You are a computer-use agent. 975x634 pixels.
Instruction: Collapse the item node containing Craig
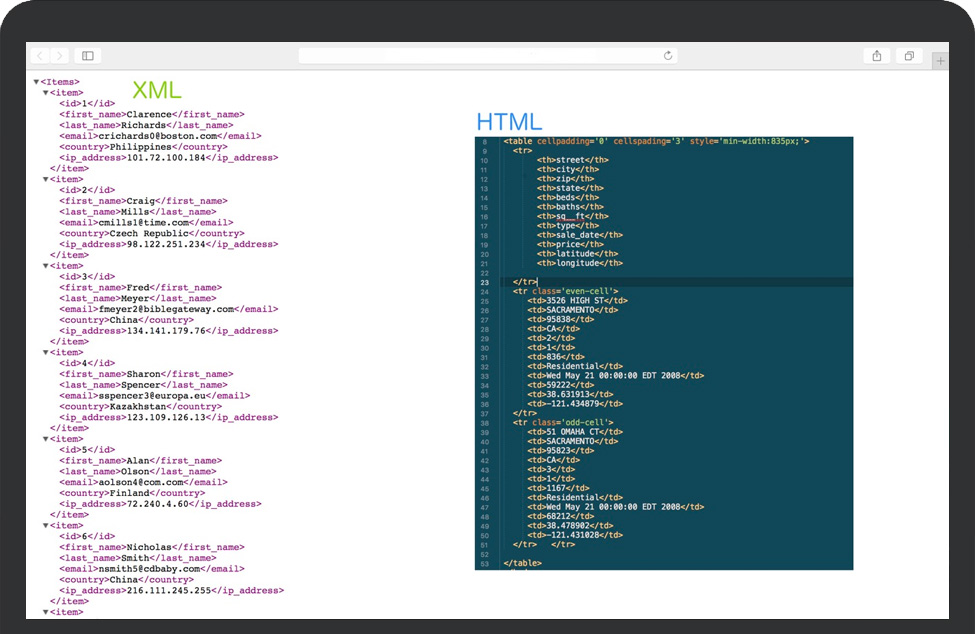pos(46,180)
